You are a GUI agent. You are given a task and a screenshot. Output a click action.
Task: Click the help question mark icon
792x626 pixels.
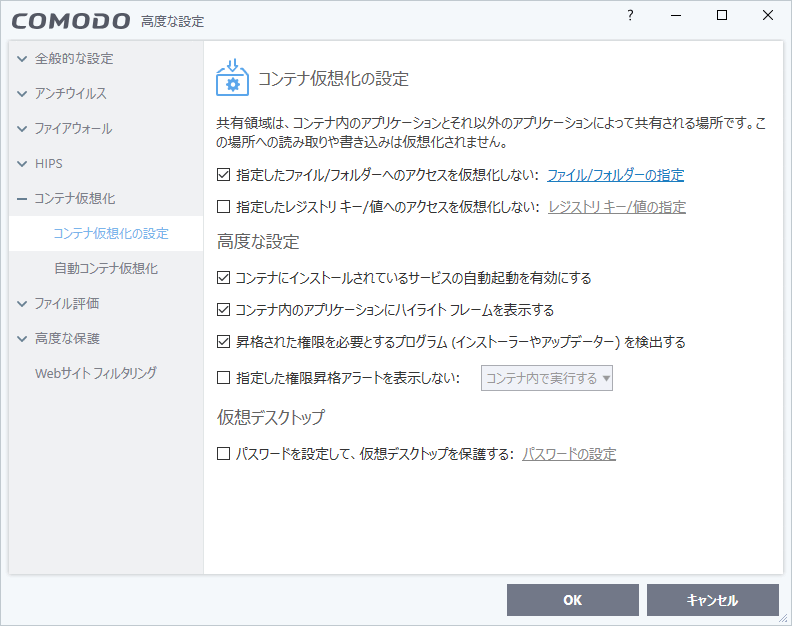(x=630, y=16)
